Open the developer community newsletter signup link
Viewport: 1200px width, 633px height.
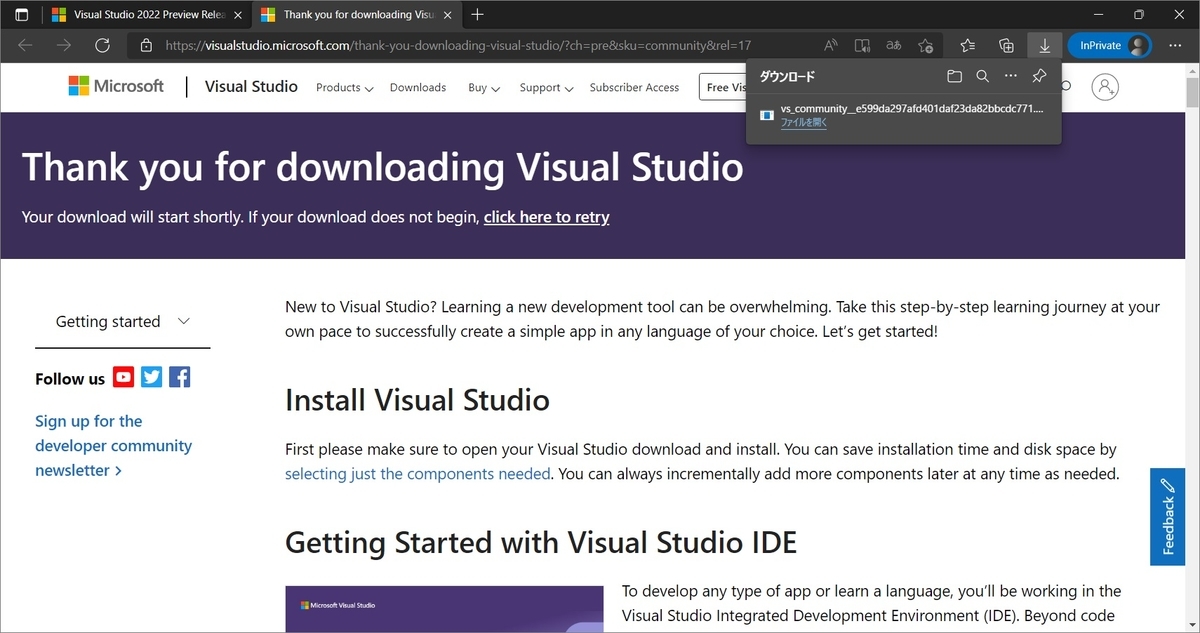tap(113, 446)
